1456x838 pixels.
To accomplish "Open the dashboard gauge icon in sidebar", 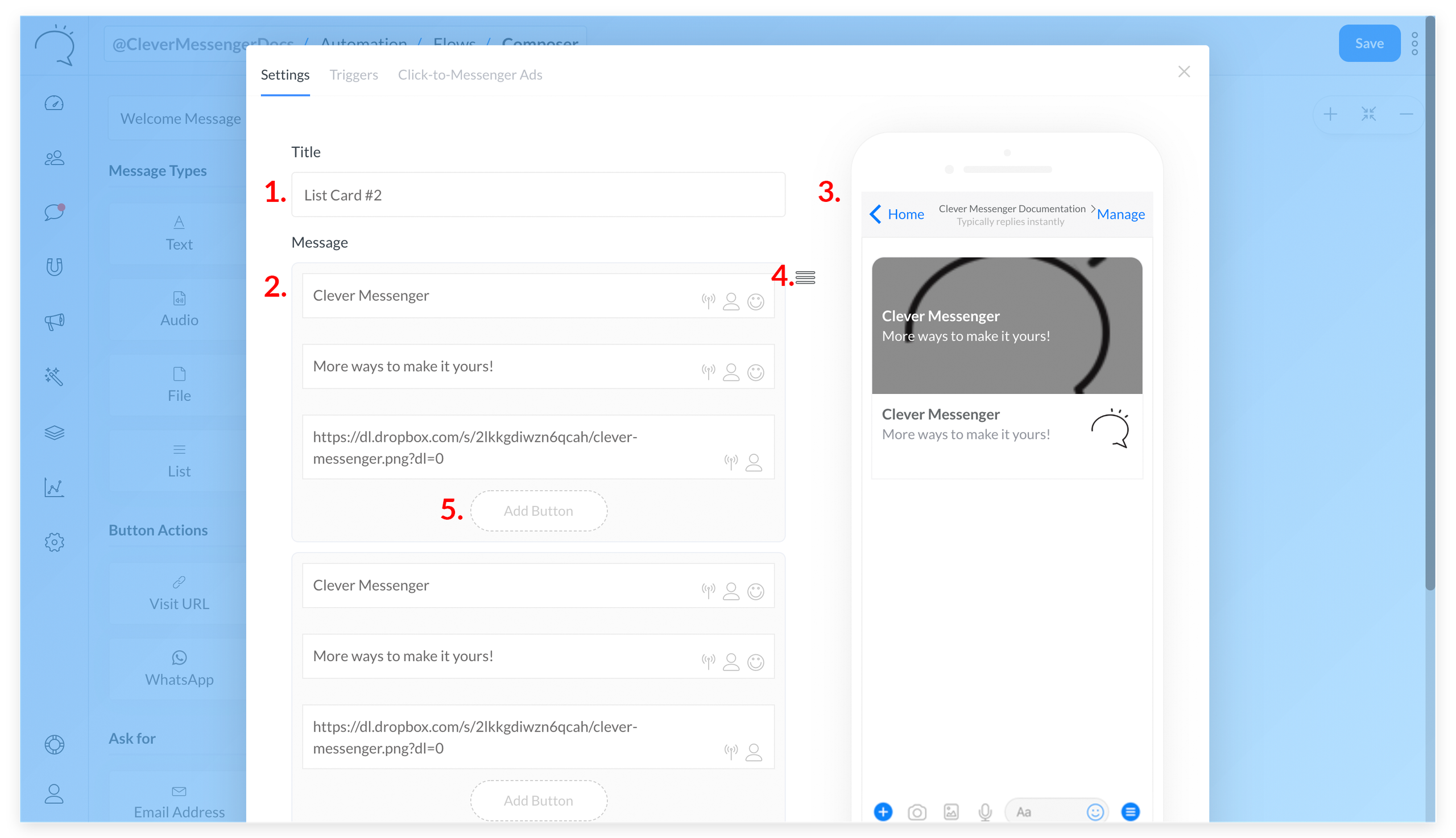I will 54,103.
